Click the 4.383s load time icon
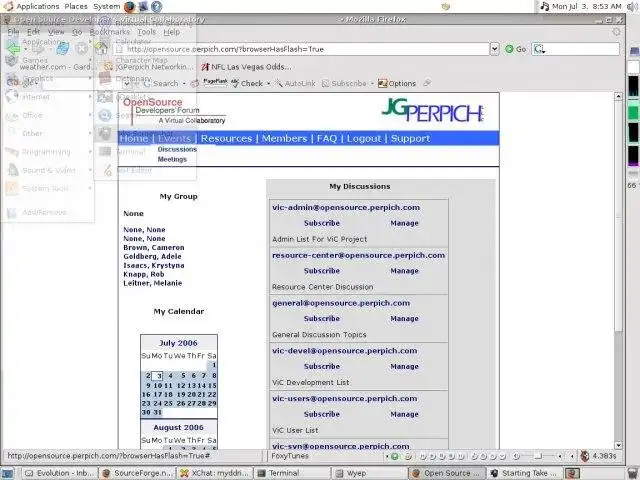This screenshot has height=480, width=640. (x=585, y=456)
